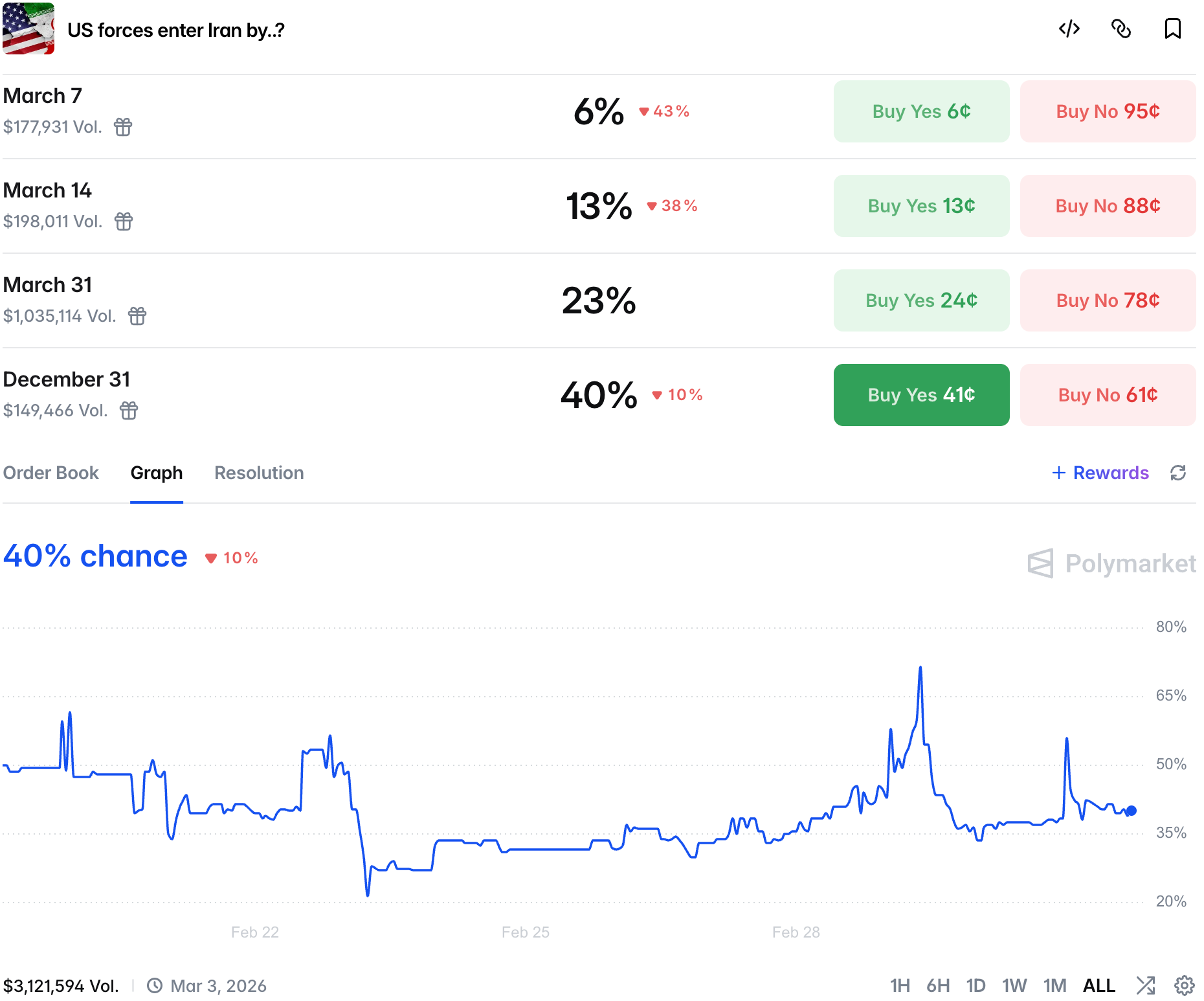Viewport: 1204px width, 1001px height.
Task: Refresh the order book data
Action: click(1178, 473)
